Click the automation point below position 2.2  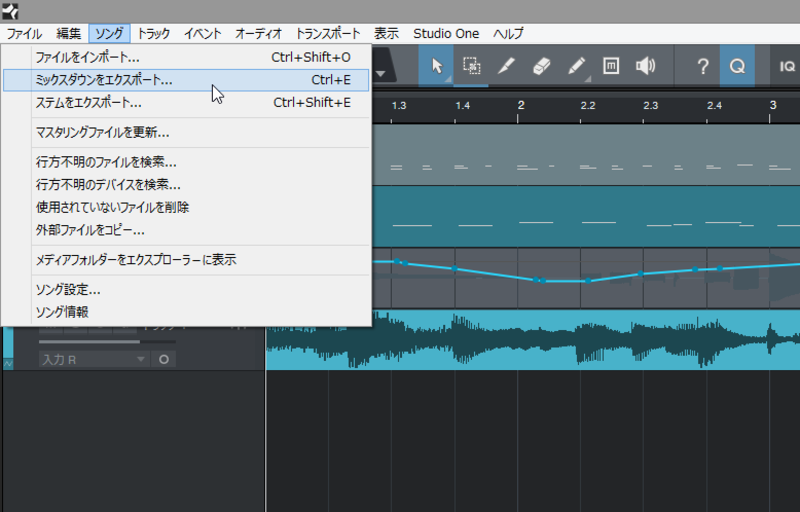[x=588, y=281]
